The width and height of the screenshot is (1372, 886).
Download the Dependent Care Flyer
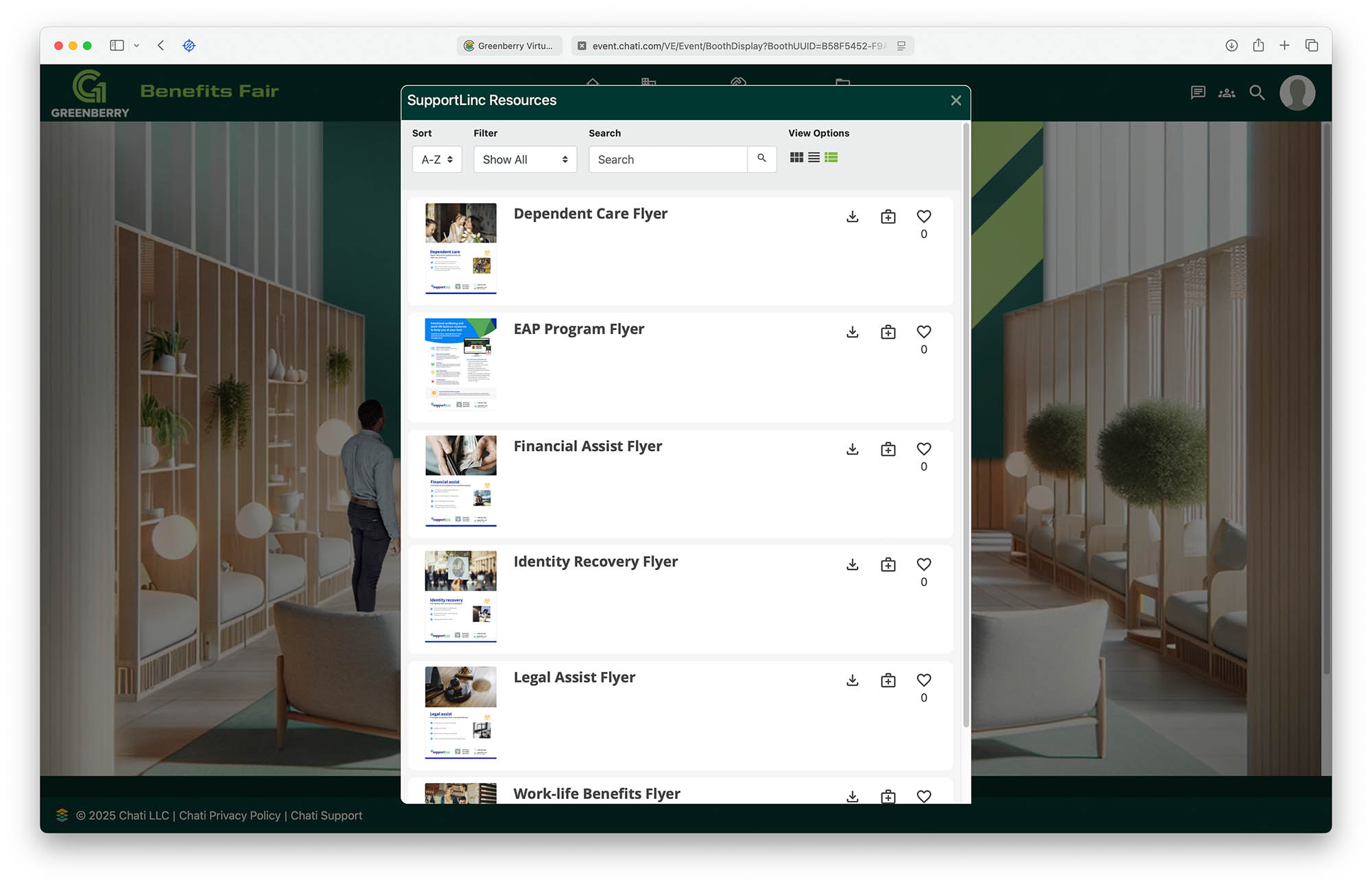(852, 217)
